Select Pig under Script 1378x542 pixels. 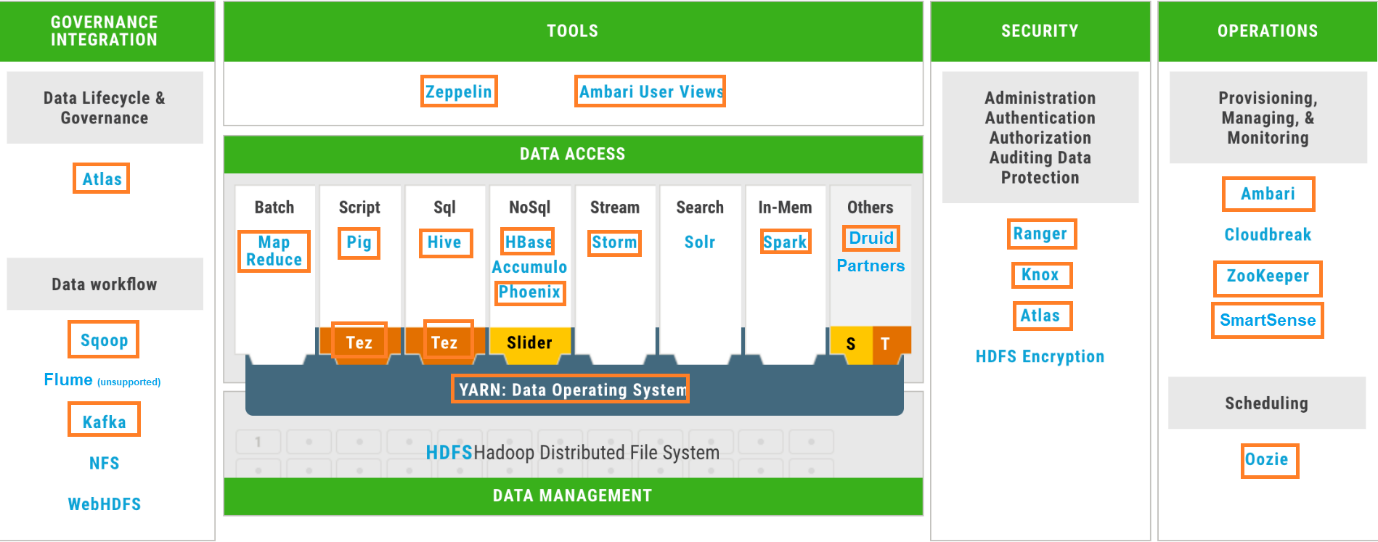pyautogui.click(x=359, y=242)
